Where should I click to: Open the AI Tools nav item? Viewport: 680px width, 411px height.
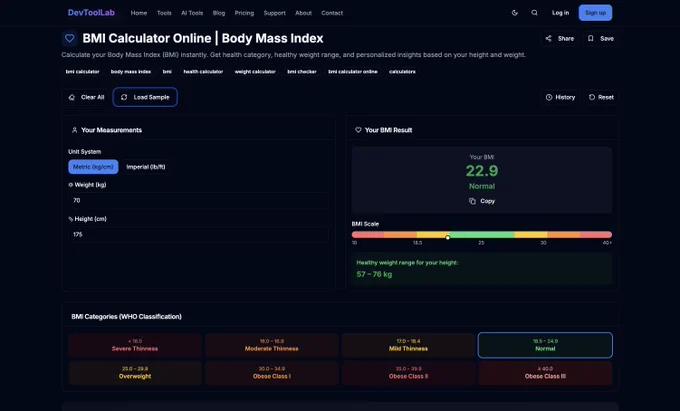(192, 13)
